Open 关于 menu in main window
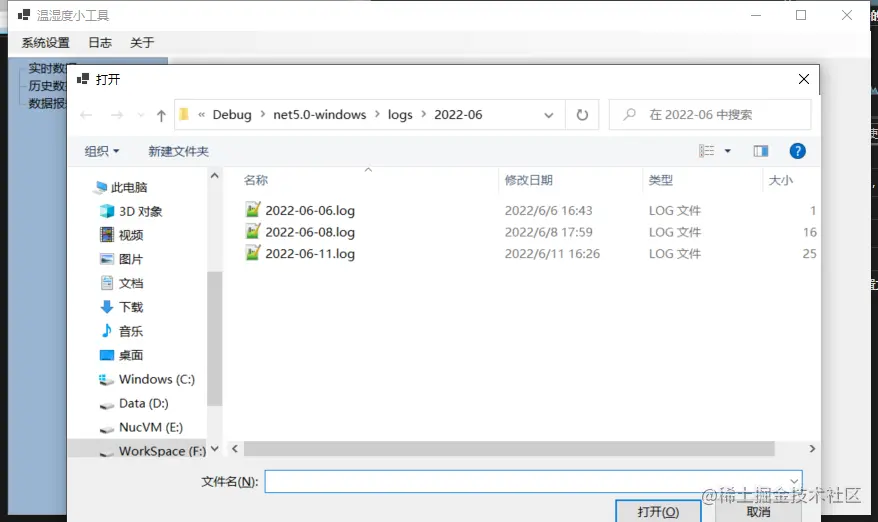This screenshot has height=522, width=878. point(142,43)
